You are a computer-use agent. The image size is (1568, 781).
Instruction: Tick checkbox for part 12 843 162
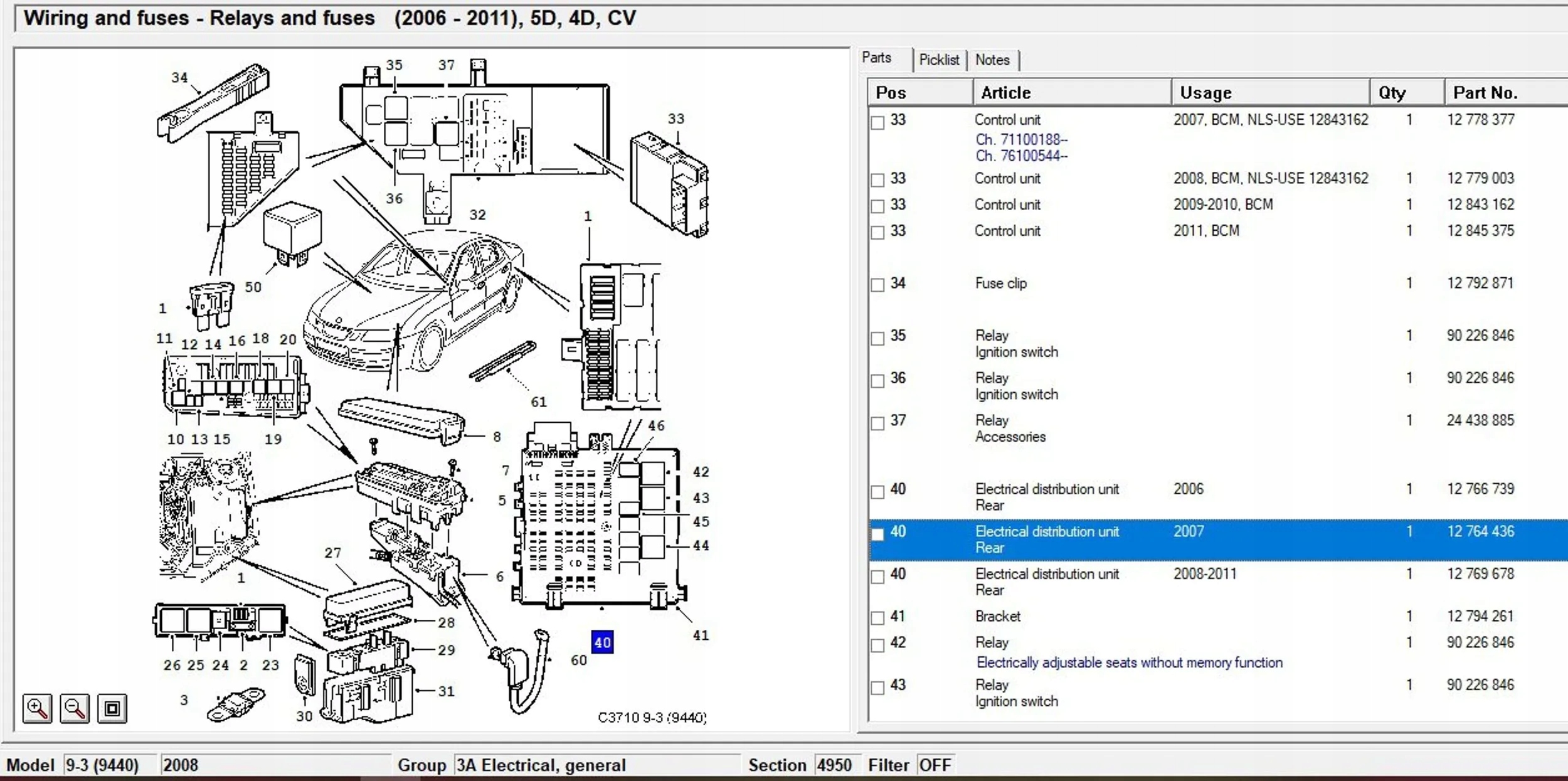[877, 206]
